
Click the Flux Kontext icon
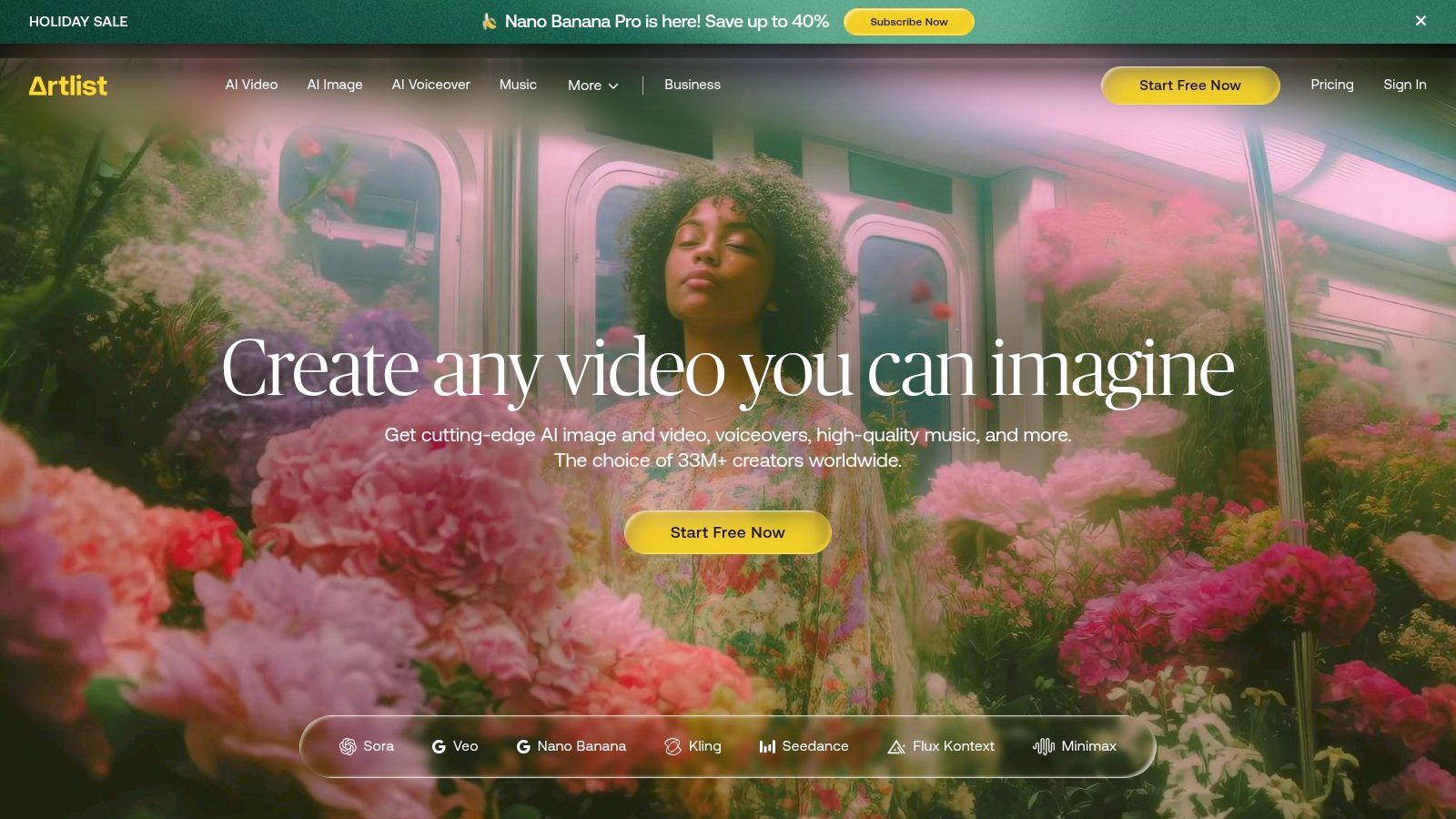click(x=895, y=746)
